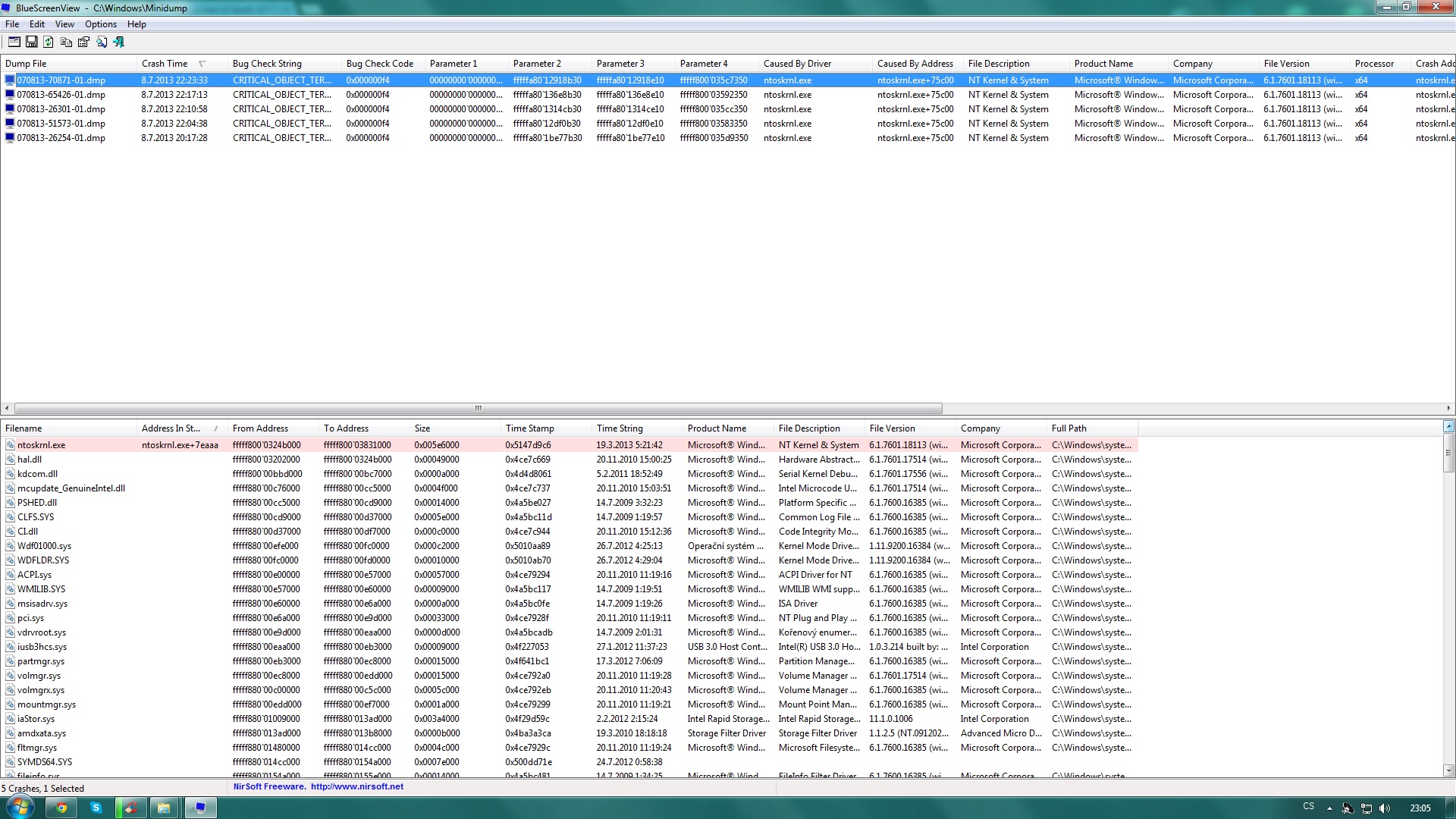This screenshot has width=1456, height=819.
Task: Select the hal.dll driver row
Action: coord(30,460)
